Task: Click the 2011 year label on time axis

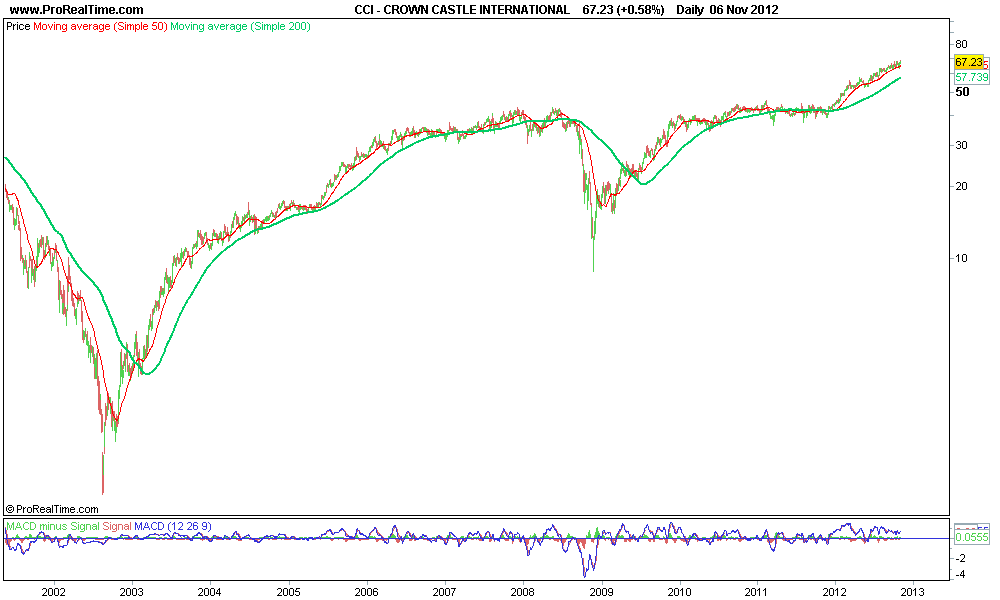Action: (757, 592)
